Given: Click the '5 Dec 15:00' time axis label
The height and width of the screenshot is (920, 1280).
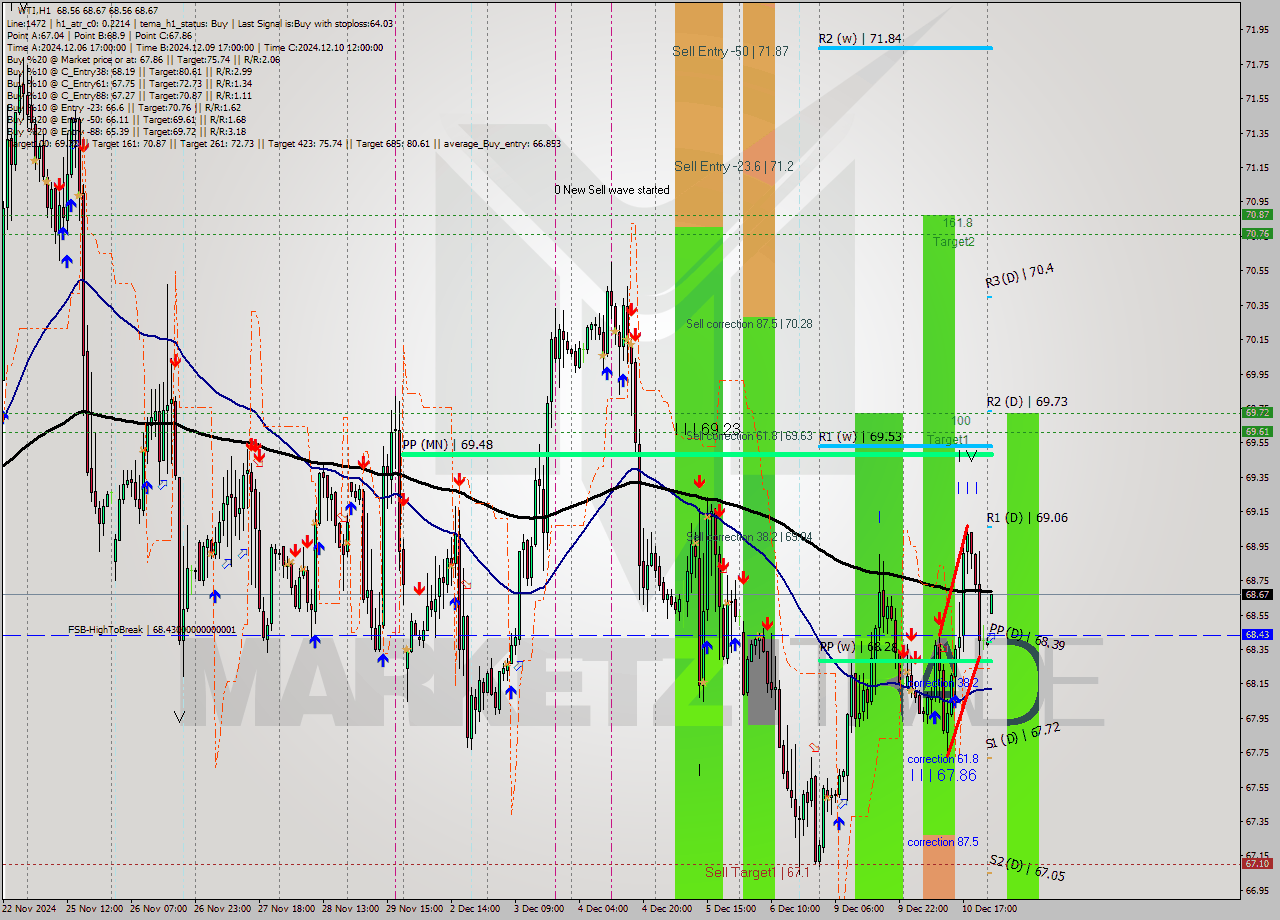Looking at the screenshot, I should [x=731, y=909].
